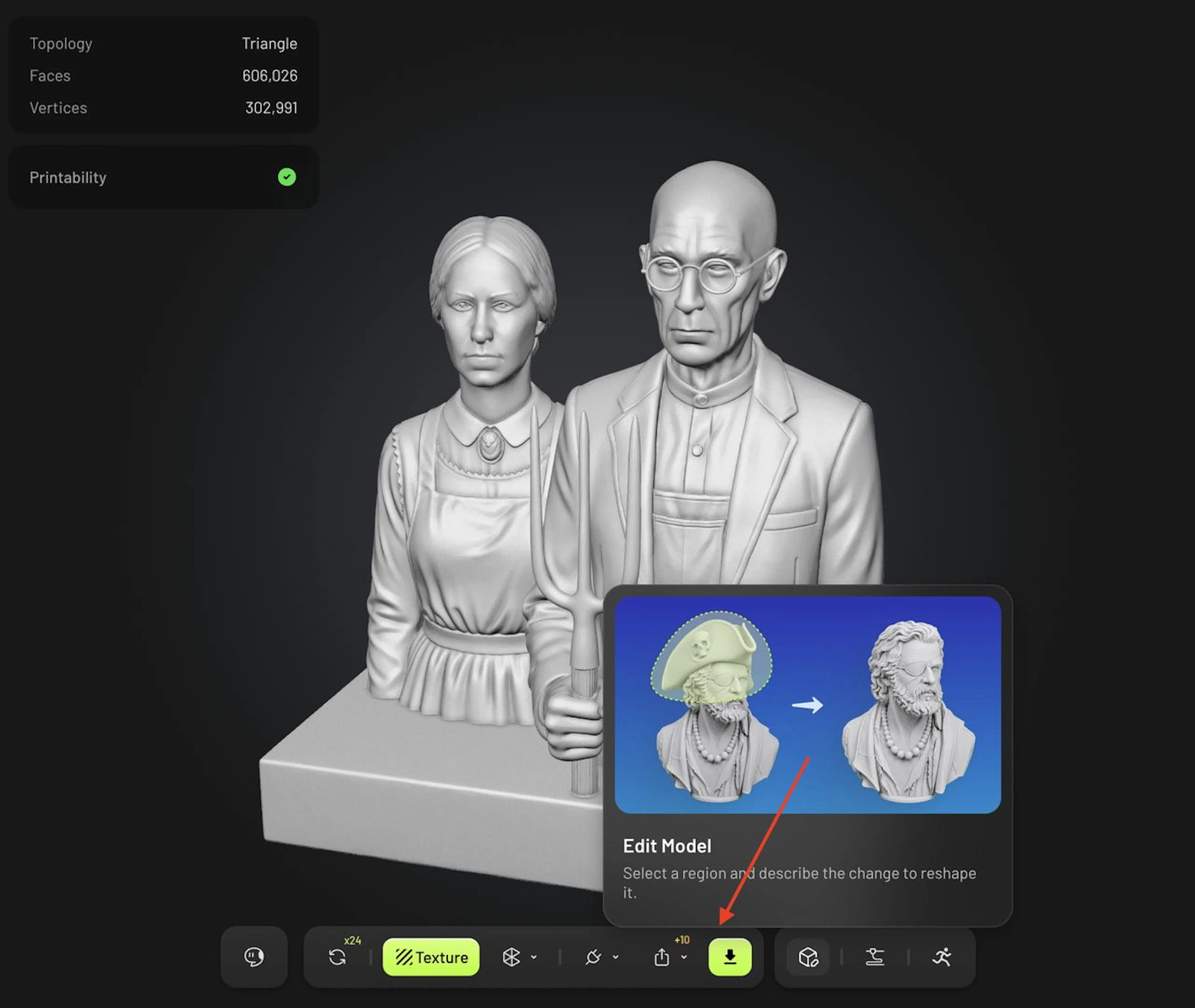Click the share export icon
The height and width of the screenshot is (1008, 1195).
click(x=662, y=957)
